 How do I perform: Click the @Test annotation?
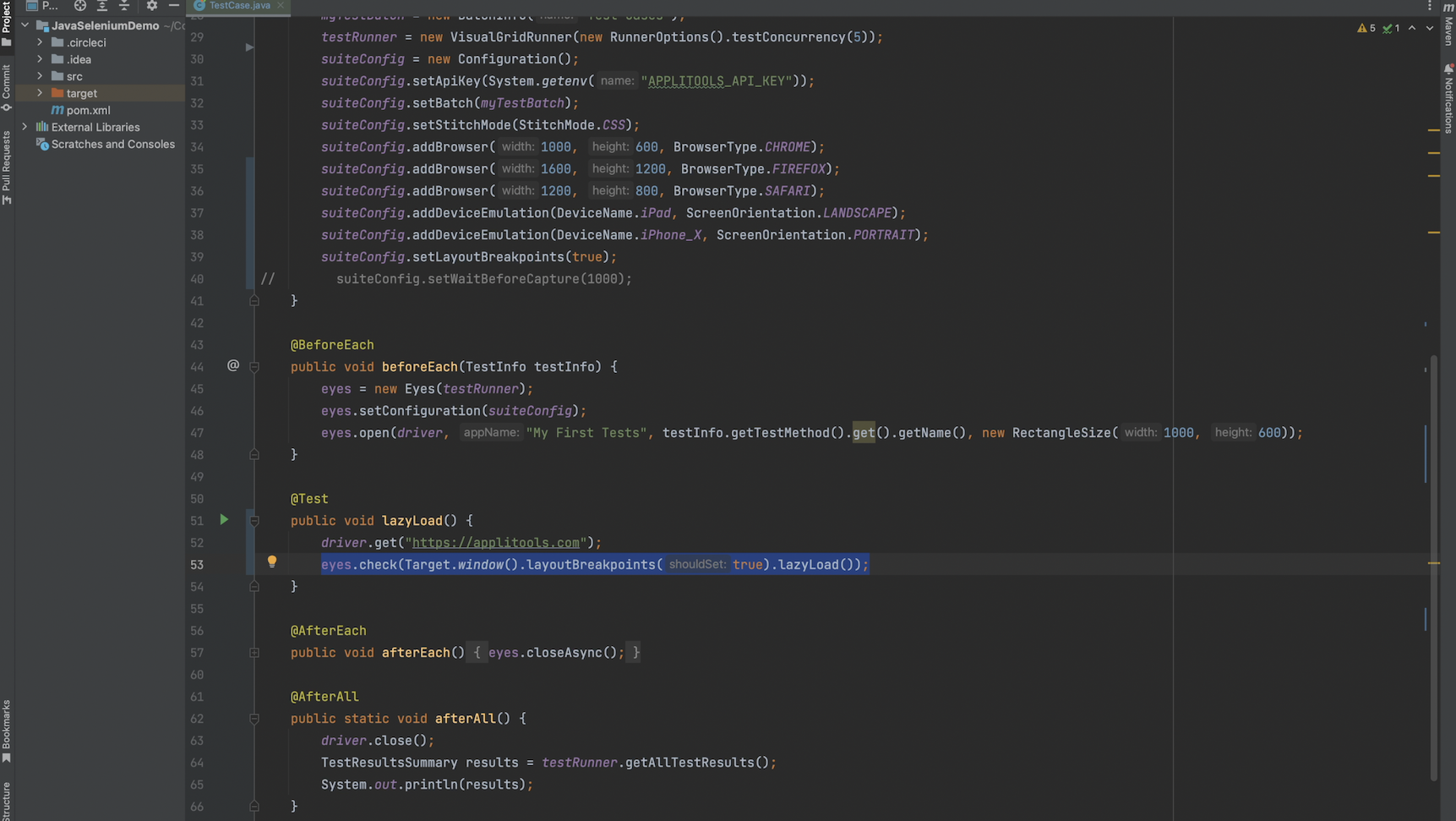(309, 499)
